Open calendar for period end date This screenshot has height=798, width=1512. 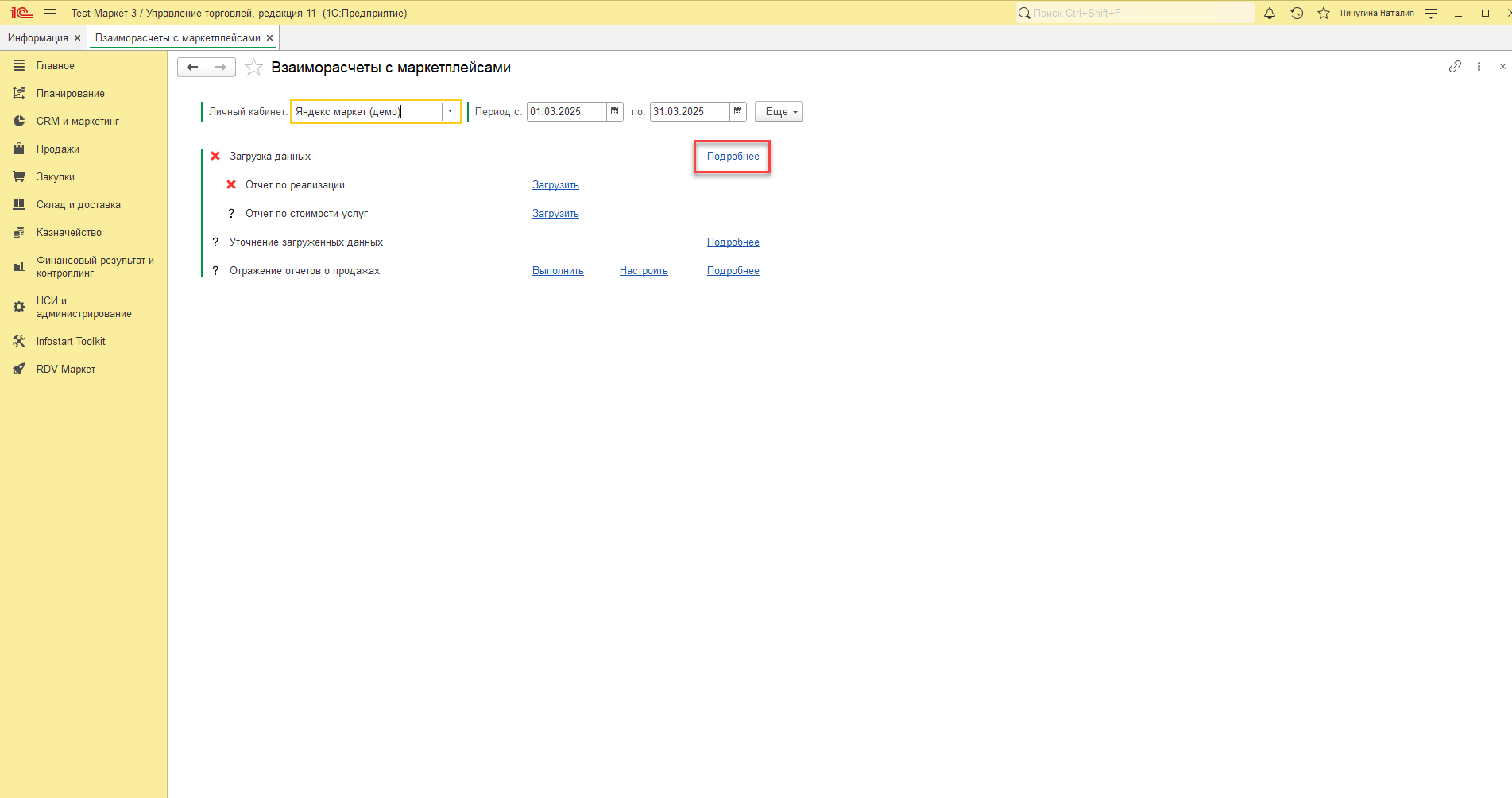(737, 111)
